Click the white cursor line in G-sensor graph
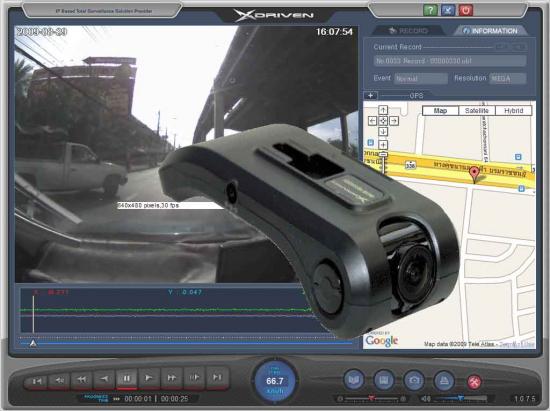The image size is (550, 411). coord(33,314)
